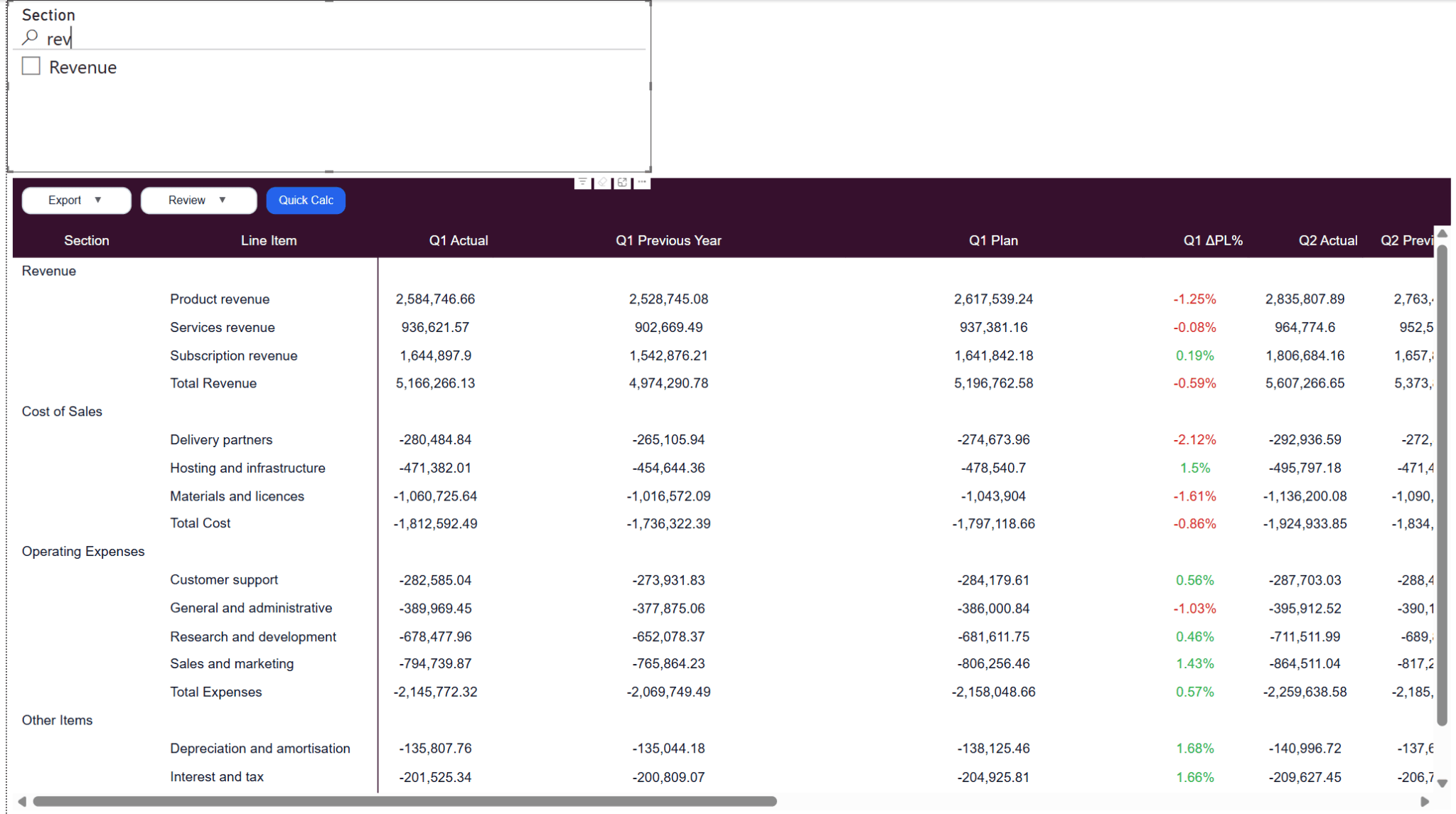Click the Quick Calc button
Viewport: 1456px width, 814px height.
tap(306, 200)
